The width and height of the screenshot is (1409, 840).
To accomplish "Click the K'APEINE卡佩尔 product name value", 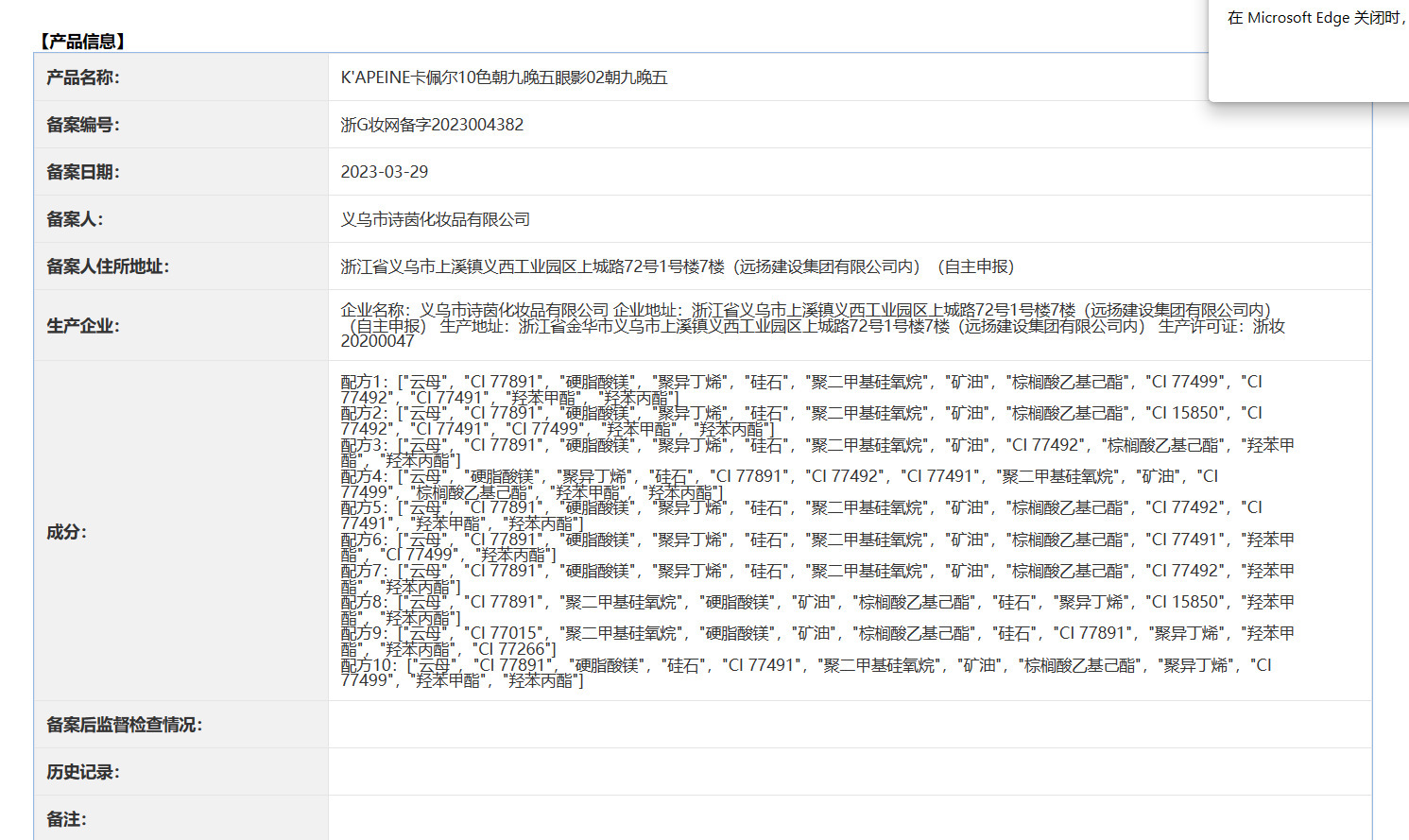I will pyautogui.click(x=504, y=77).
